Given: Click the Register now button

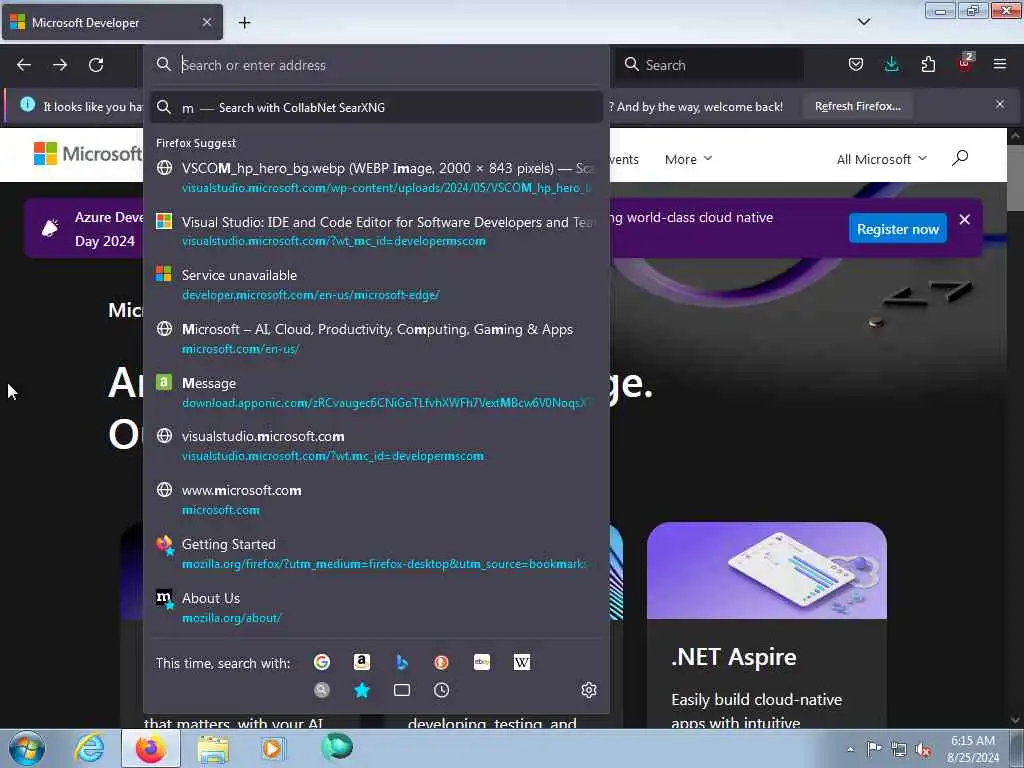Looking at the screenshot, I should [x=897, y=229].
